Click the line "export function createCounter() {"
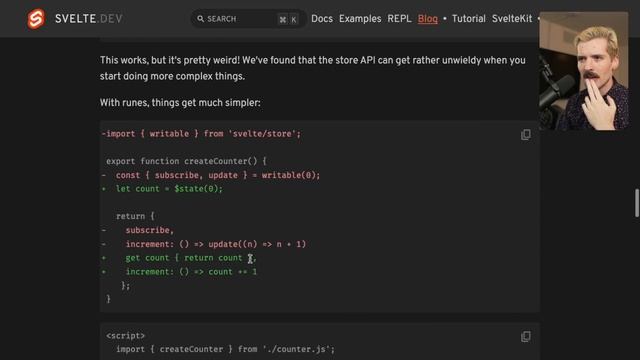 (186, 161)
